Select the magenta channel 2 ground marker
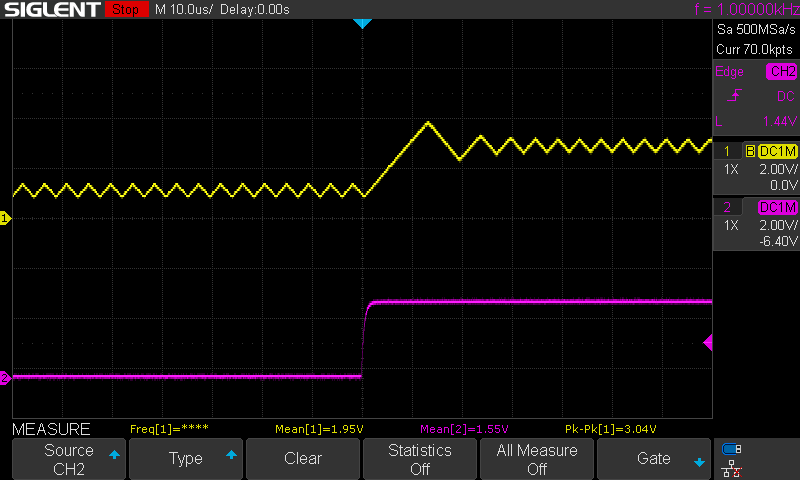Image resolution: width=800 pixels, height=480 pixels. [x=5, y=378]
